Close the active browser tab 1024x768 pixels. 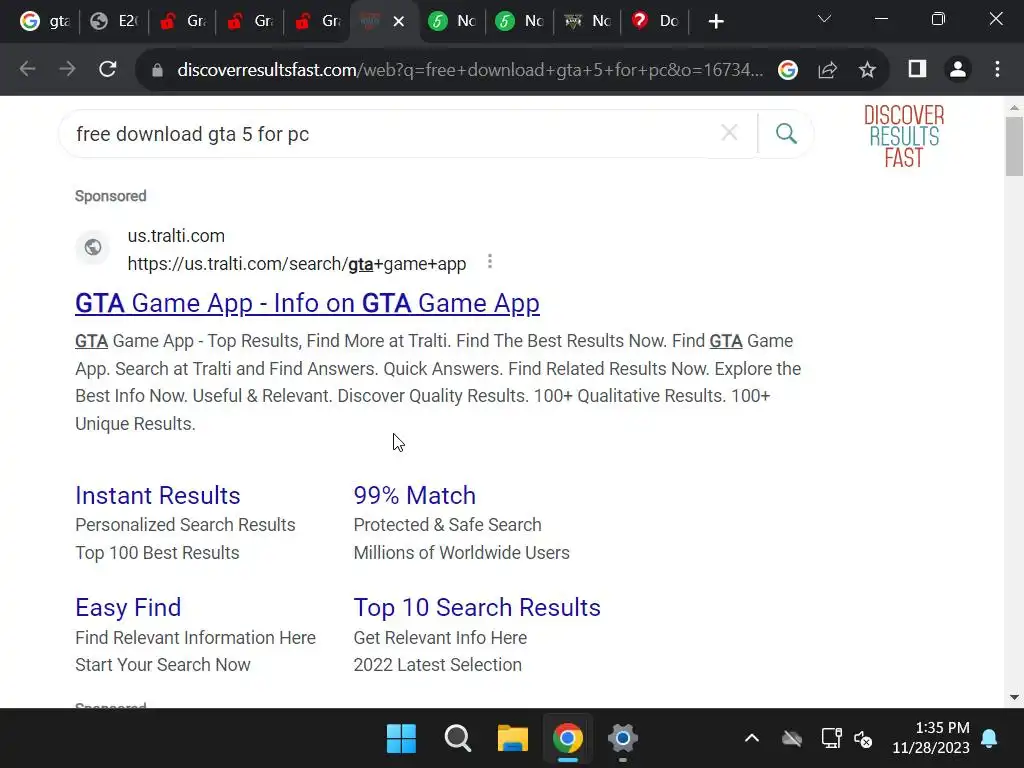pyautogui.click(x=398, y=22)
